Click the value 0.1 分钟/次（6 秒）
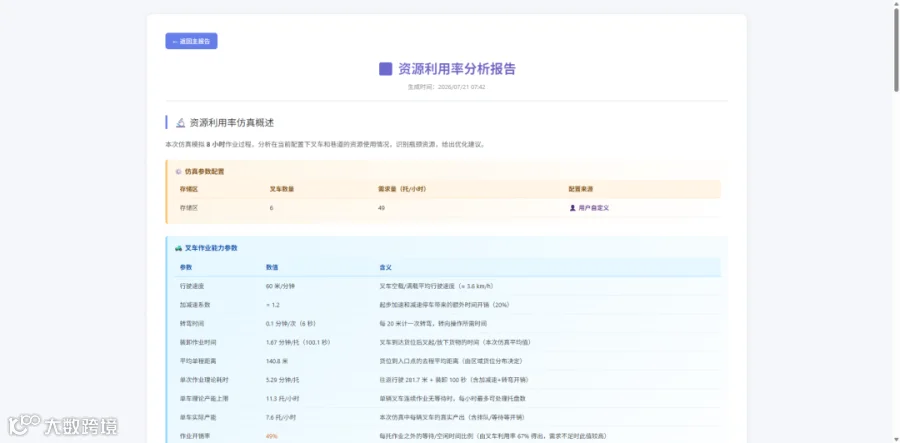 pos(291,324)
